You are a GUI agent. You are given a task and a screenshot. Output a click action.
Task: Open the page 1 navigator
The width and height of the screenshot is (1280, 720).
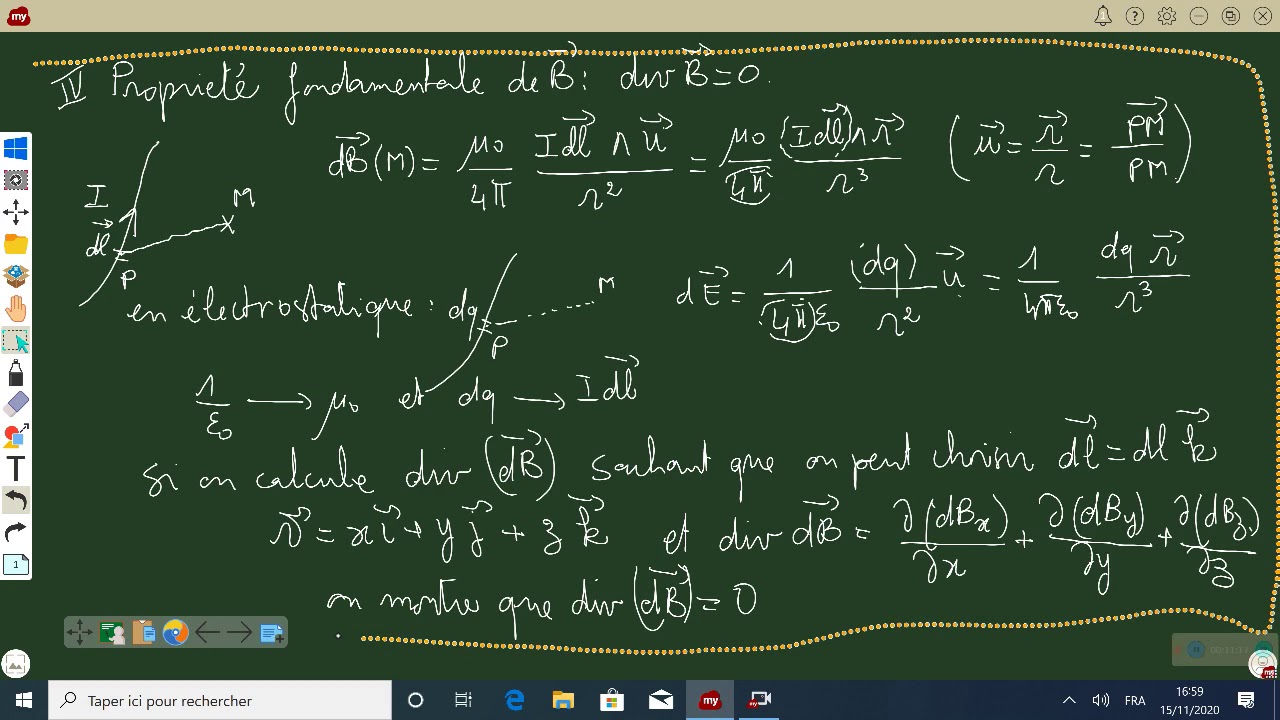click(16, 564)
